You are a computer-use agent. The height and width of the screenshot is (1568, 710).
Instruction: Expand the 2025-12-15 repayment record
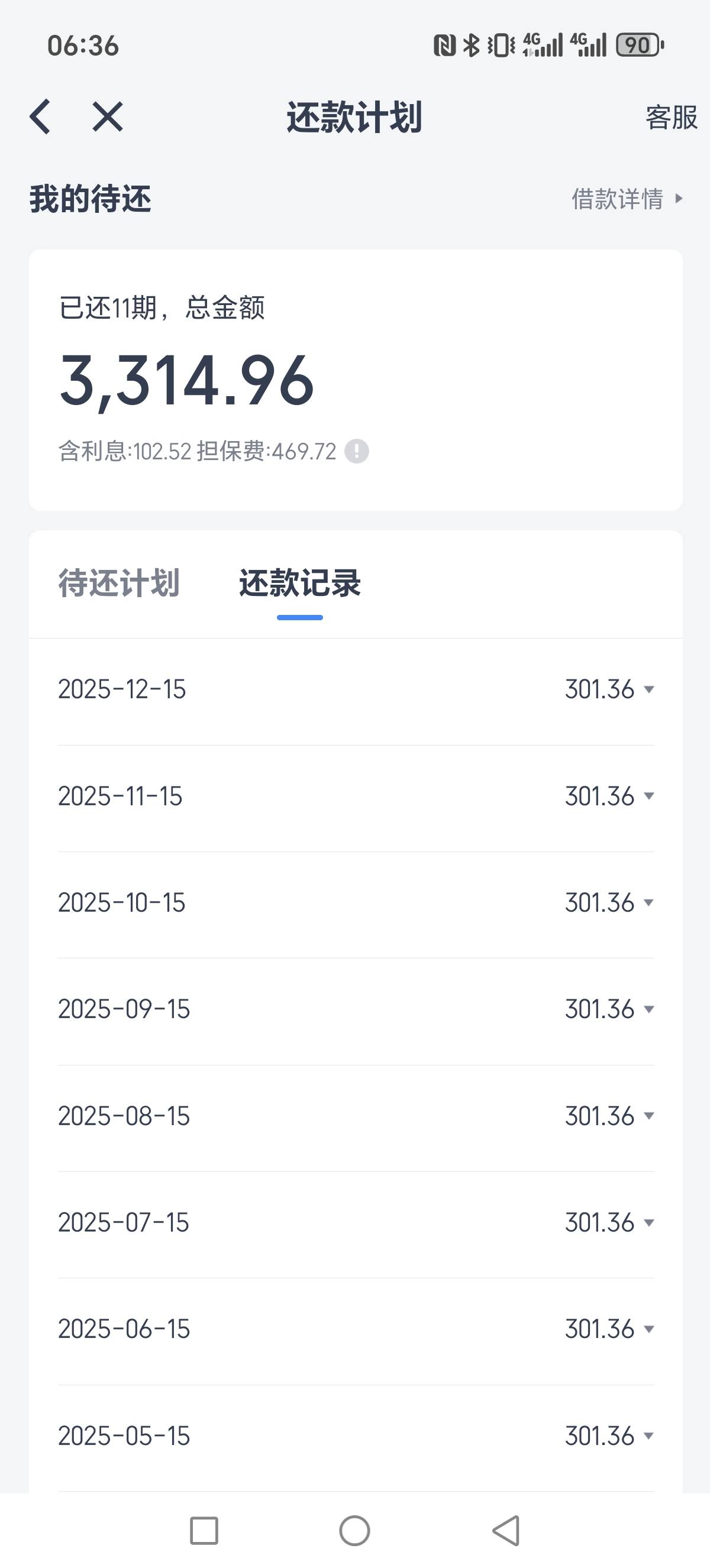click(x=648, y=689)
